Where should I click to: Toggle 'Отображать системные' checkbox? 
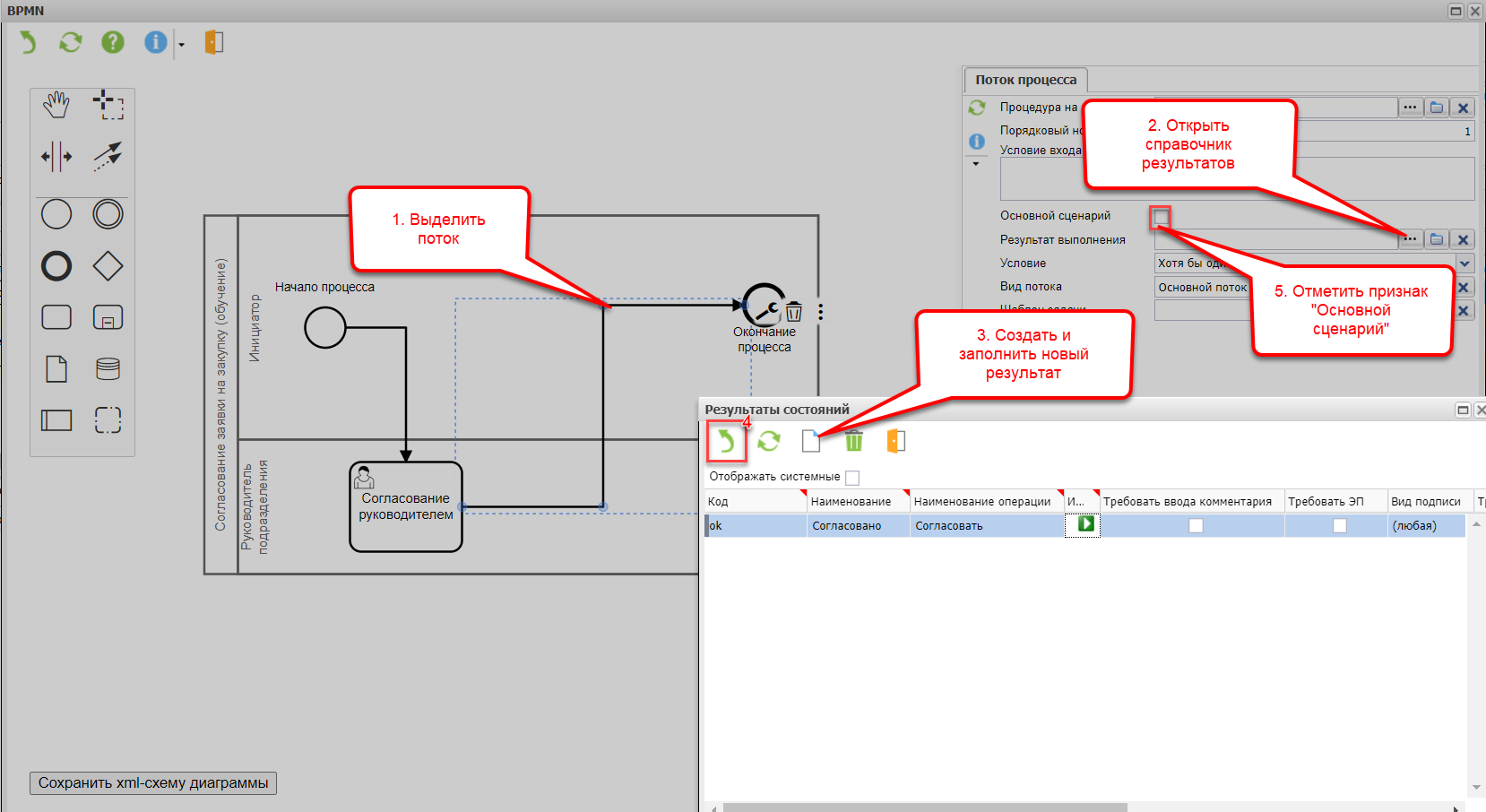(852, 478)
